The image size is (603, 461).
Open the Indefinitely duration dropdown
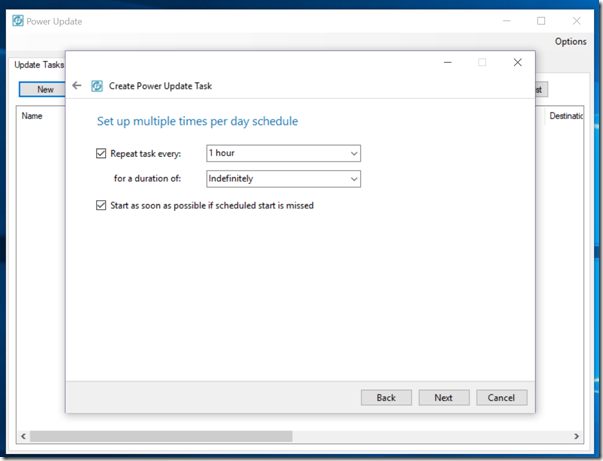(283, 179)
